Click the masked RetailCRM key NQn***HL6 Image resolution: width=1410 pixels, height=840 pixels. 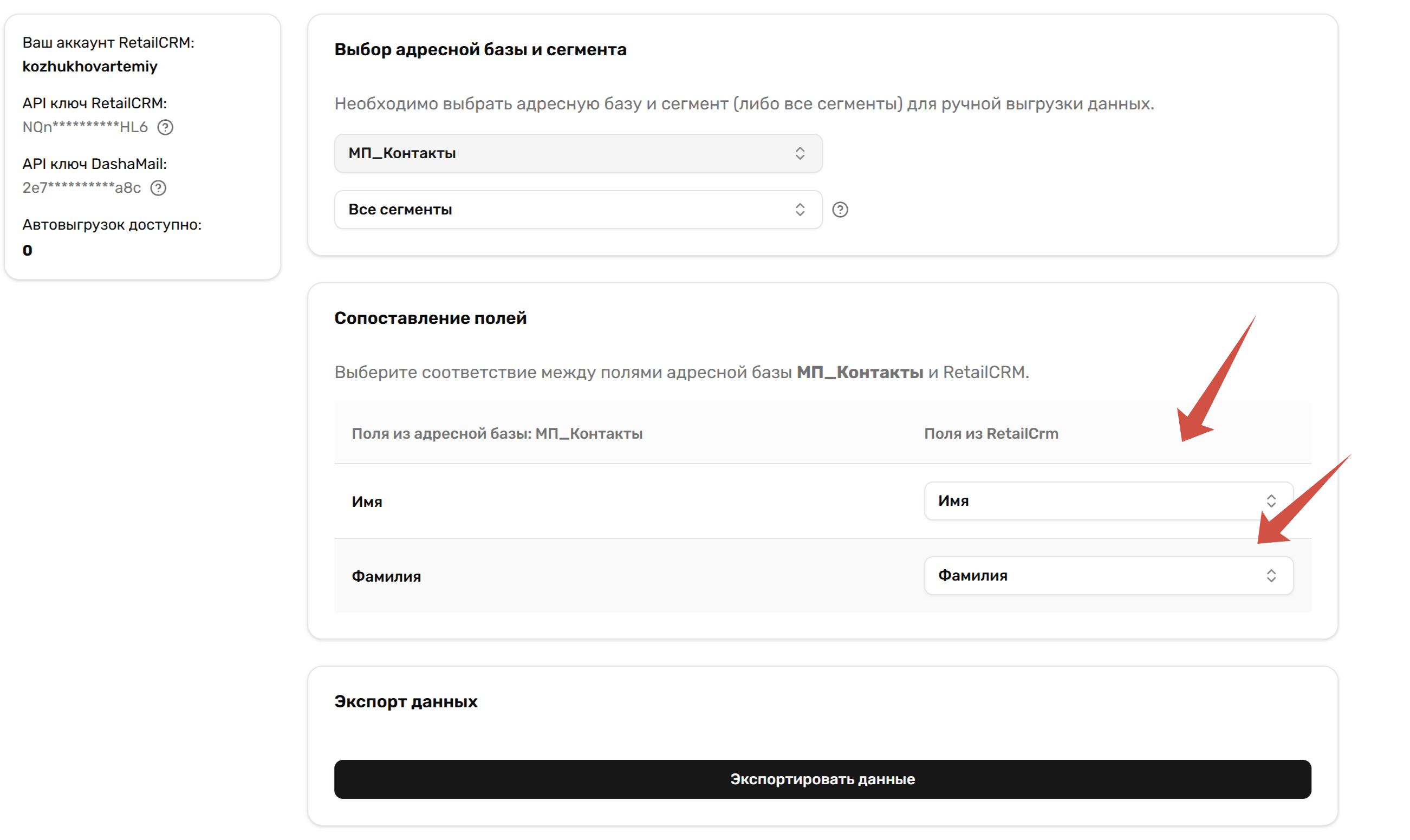coord(85,127)
